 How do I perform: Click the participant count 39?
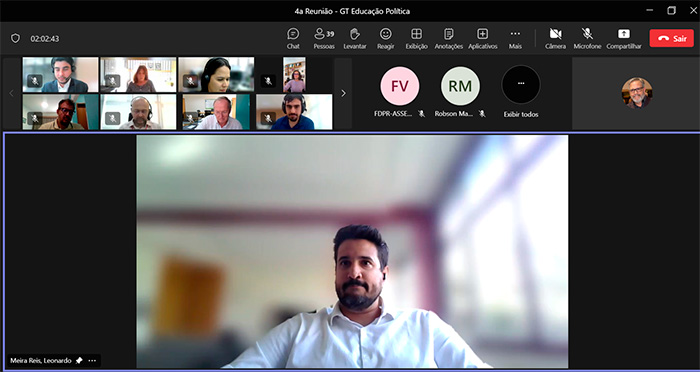(330, 34)
